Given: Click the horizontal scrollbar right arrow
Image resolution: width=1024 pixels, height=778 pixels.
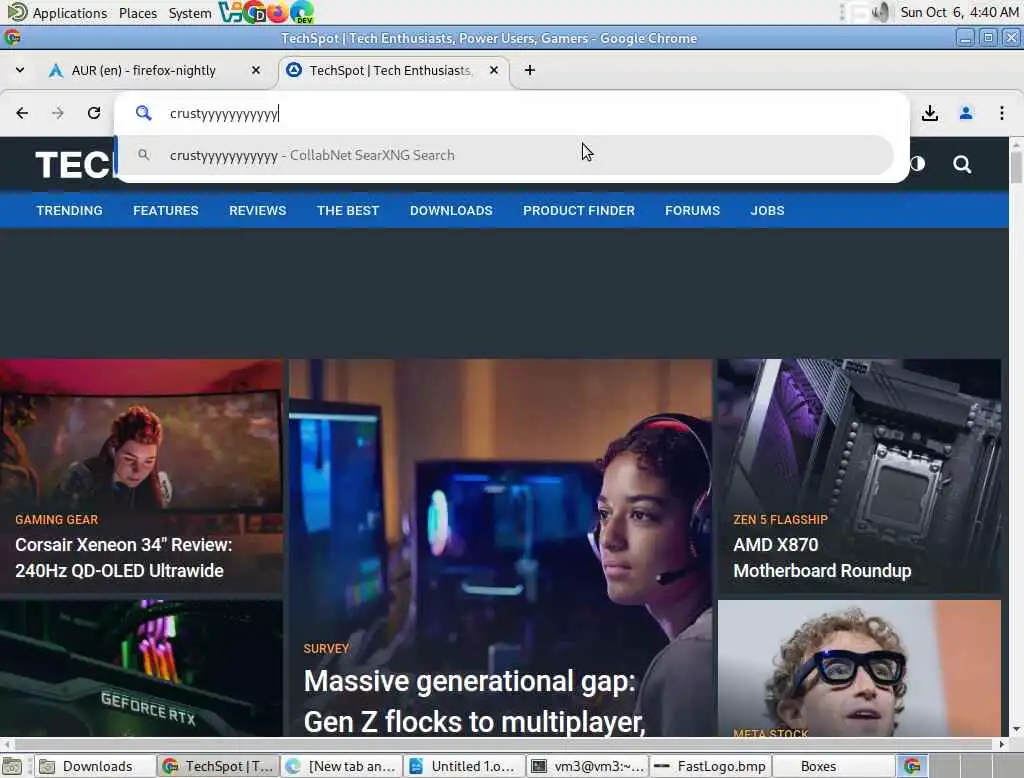Looking at the screenshot, I should (x=1002, y=744).
